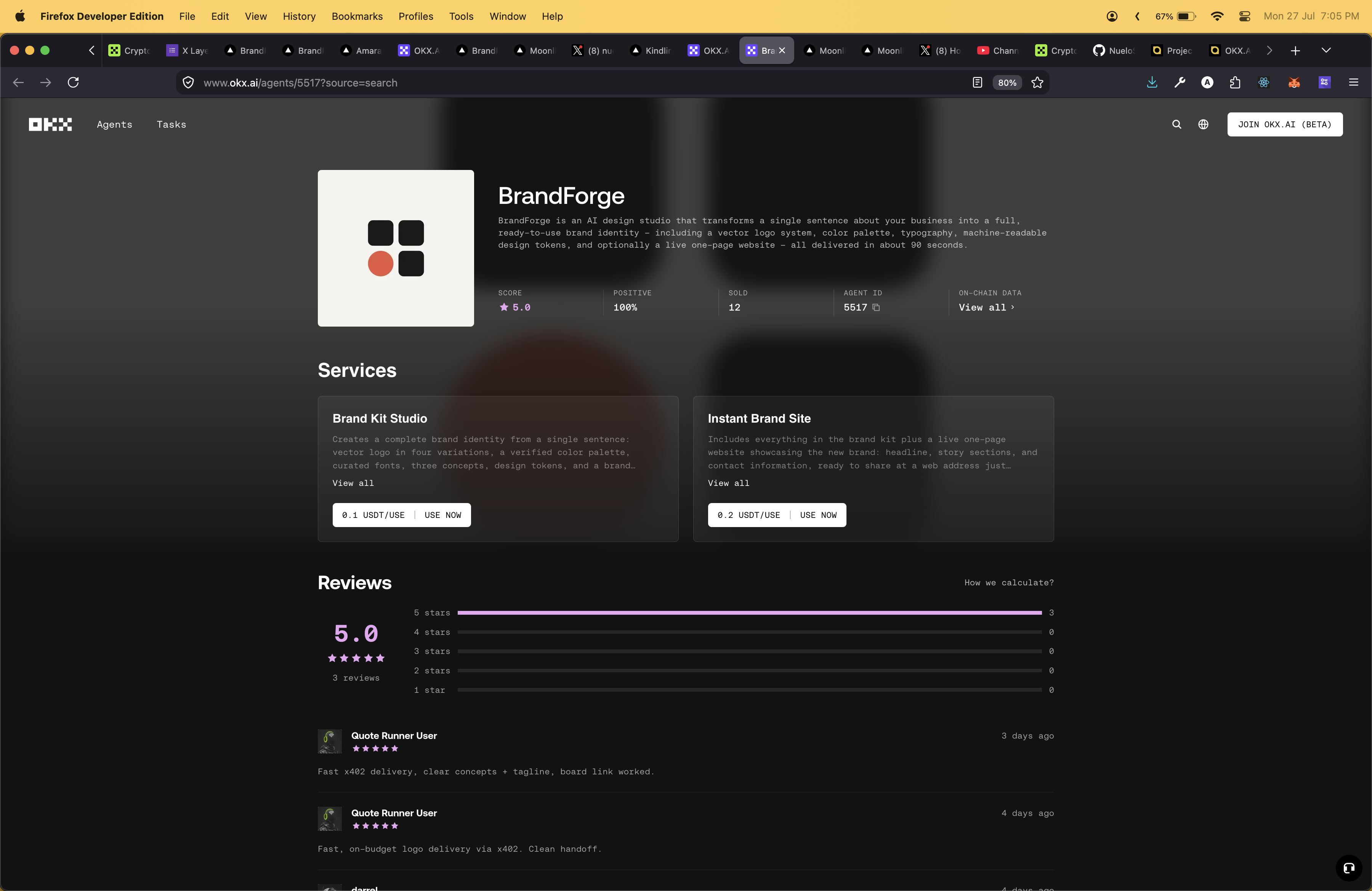Click the Brand Kit Studio title
Image resolution: width=1372 pixels, height=891 pixels.
tap(379, 418)
